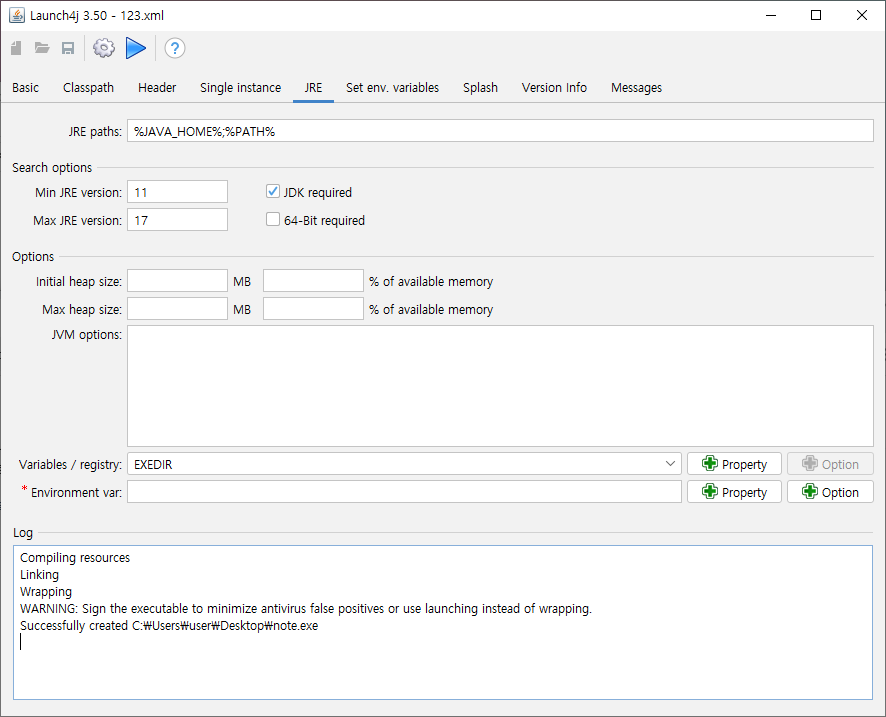Maximize the Launch4j window
886x717 pixels.
coord(816,15)
